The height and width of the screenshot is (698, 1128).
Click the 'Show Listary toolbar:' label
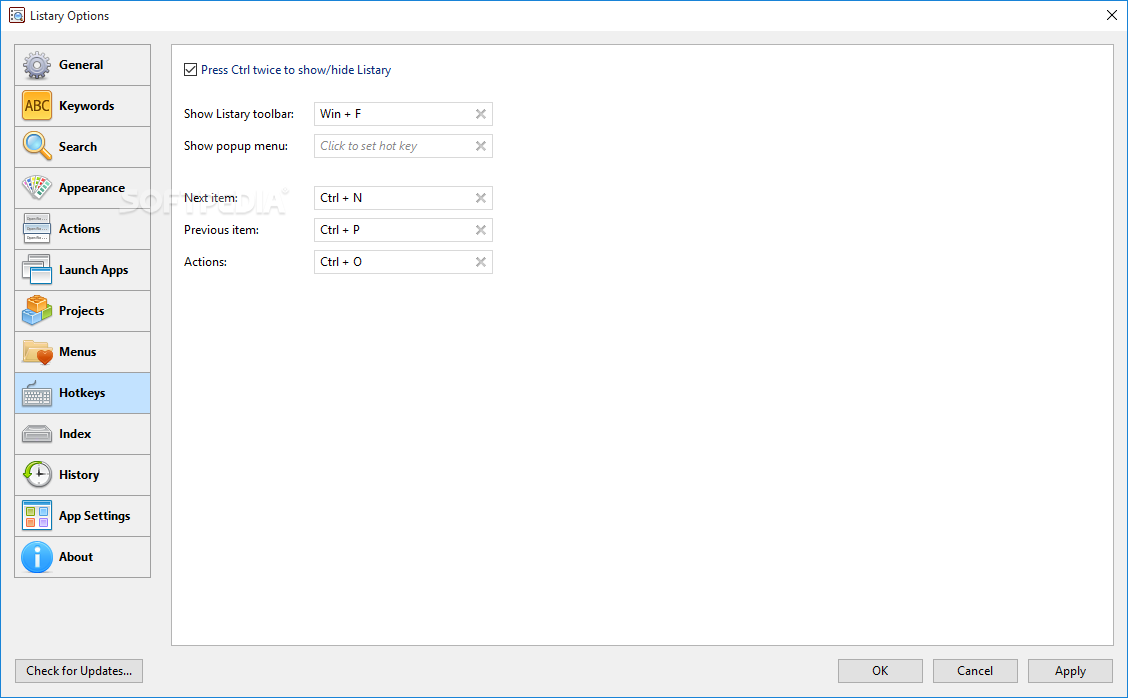[239, 114]
